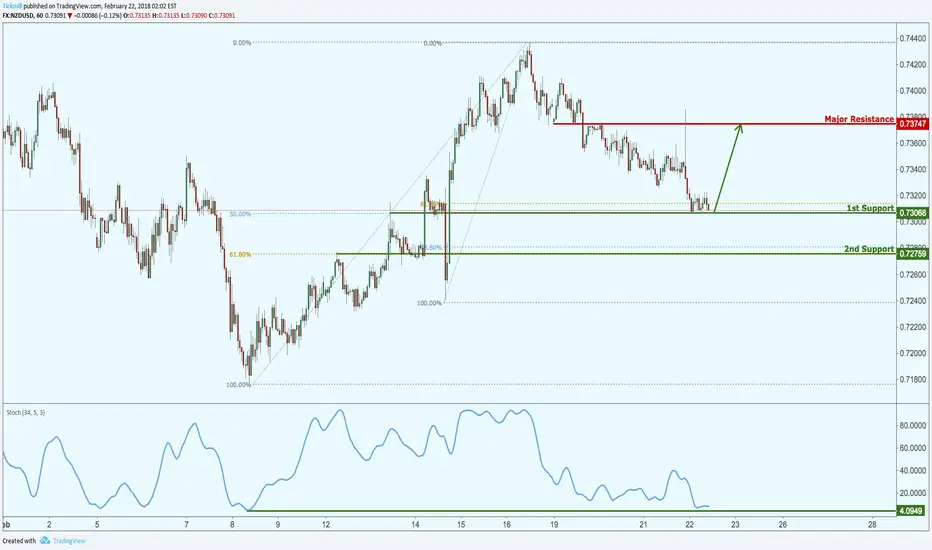This screenshot has width=932, height=550.
Task: Click the 50.00% Fibonacci label
Action: [240, 214]
